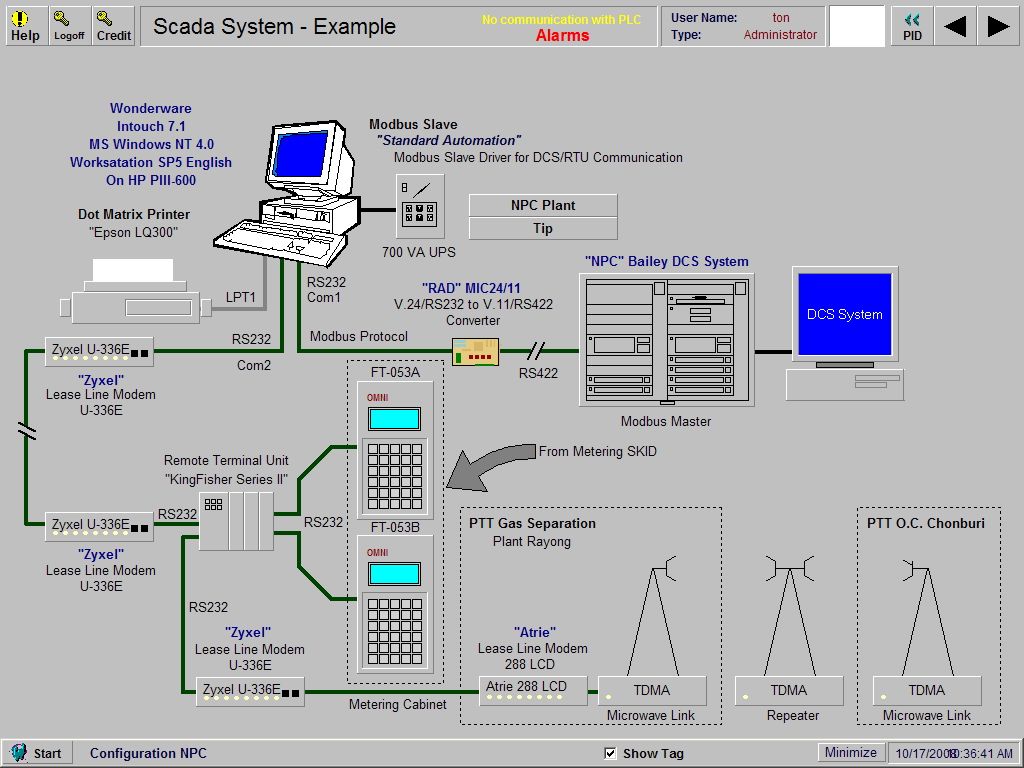Open the Help icon
The image size is (1024, 768).
point(25,24)
